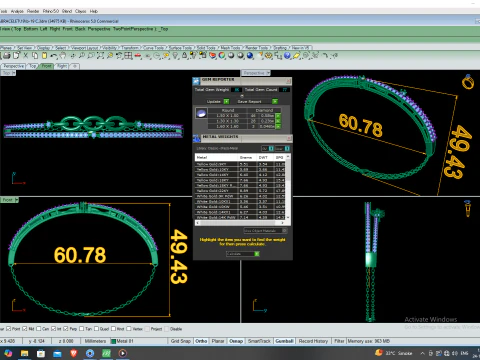Click green button beside Update

click(x=226, y=101)
